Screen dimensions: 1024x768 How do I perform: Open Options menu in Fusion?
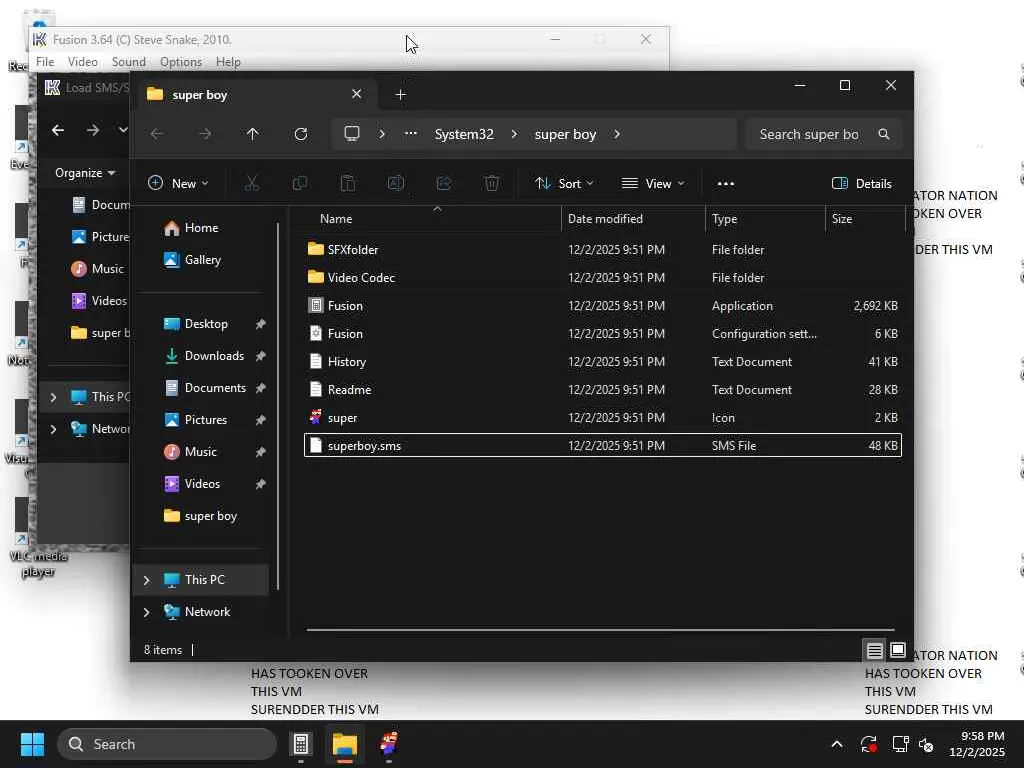181,62
